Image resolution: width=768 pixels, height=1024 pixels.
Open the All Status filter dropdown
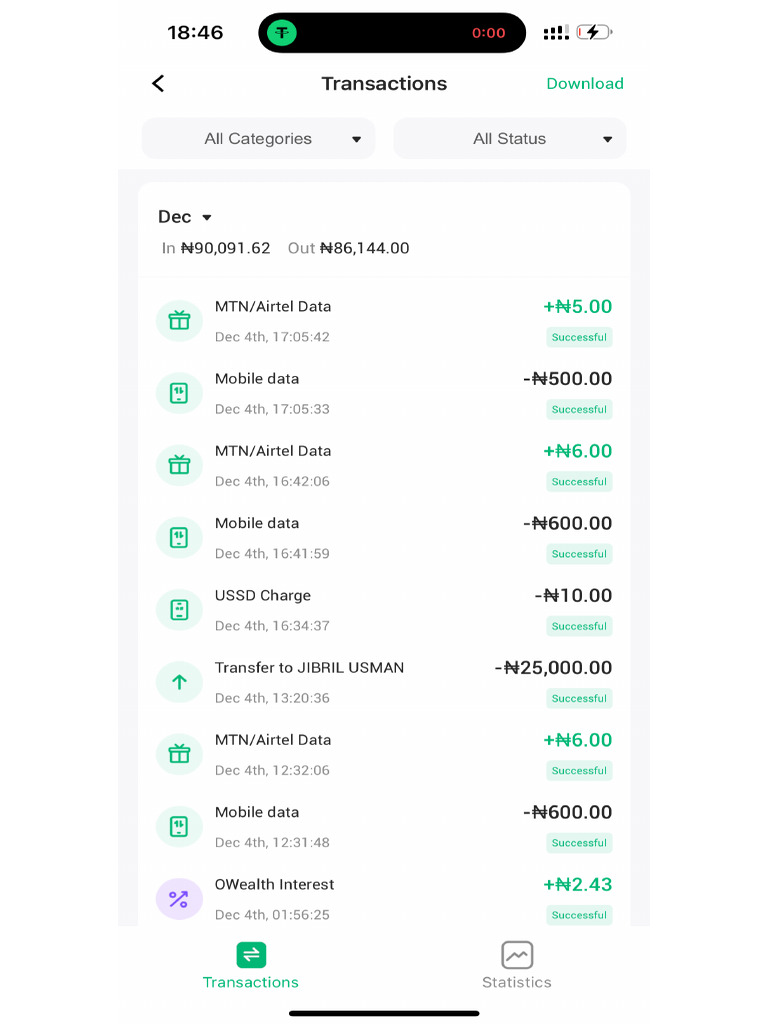coord(510,139)
